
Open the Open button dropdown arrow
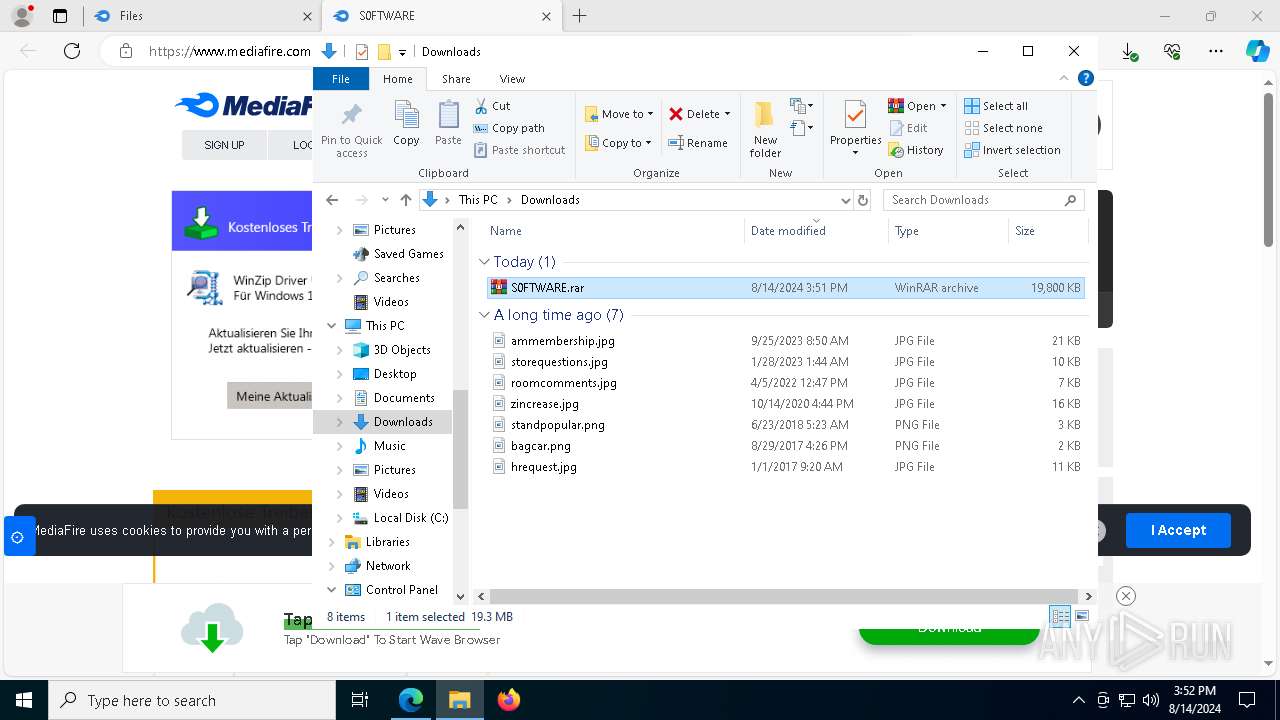click(x=943, y=106)
